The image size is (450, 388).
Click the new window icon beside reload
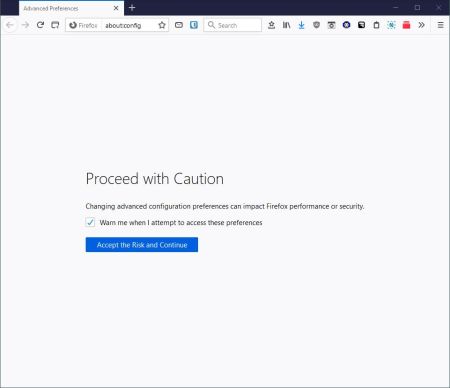(x=55, y=25)
